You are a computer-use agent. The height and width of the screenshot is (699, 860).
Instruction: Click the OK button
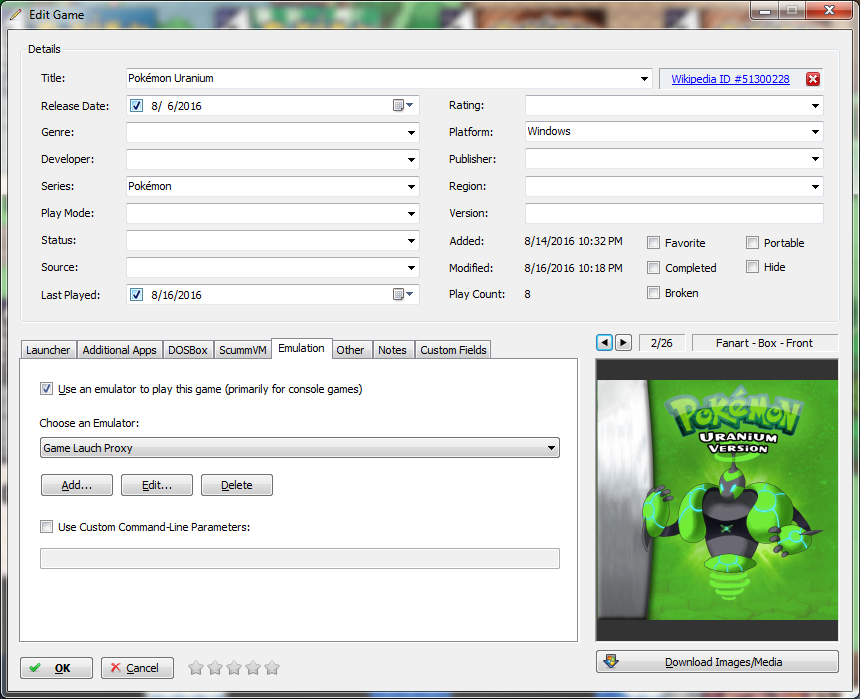[x=56, y=668]
